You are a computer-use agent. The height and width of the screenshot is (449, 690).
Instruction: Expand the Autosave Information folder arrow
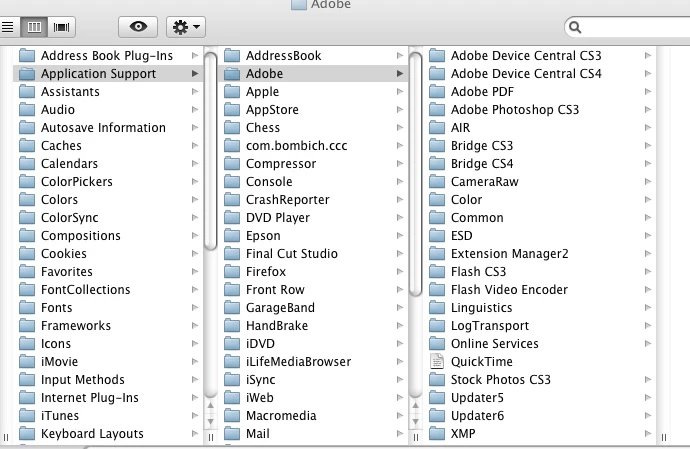(x=195, y=128)
